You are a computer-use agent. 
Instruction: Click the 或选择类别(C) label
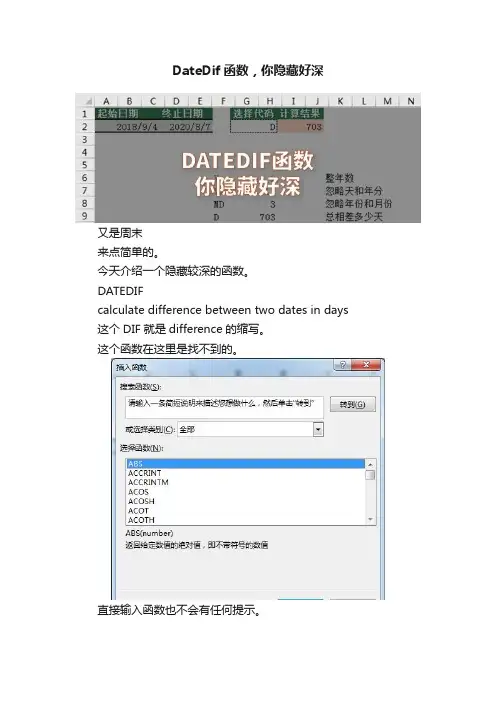150,429
